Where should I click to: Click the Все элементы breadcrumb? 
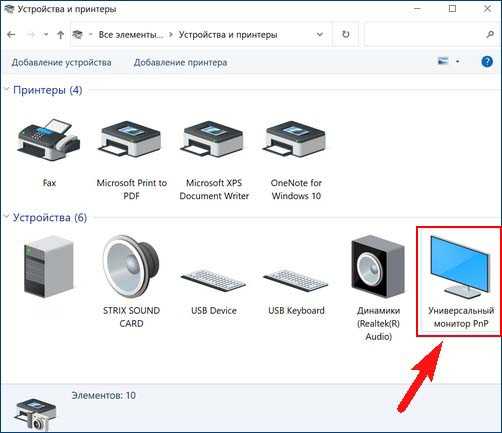pyautogui.click(x=131, y=35)
